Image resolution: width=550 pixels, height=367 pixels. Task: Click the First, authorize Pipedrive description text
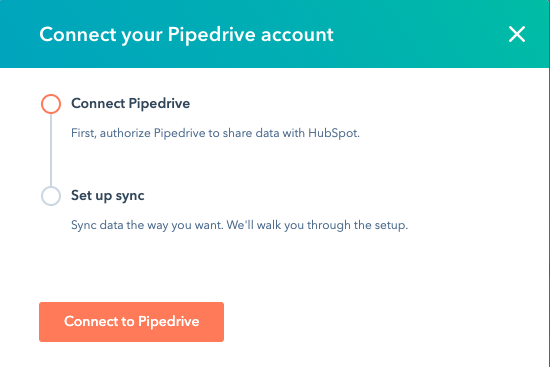[x=215, y=133]
